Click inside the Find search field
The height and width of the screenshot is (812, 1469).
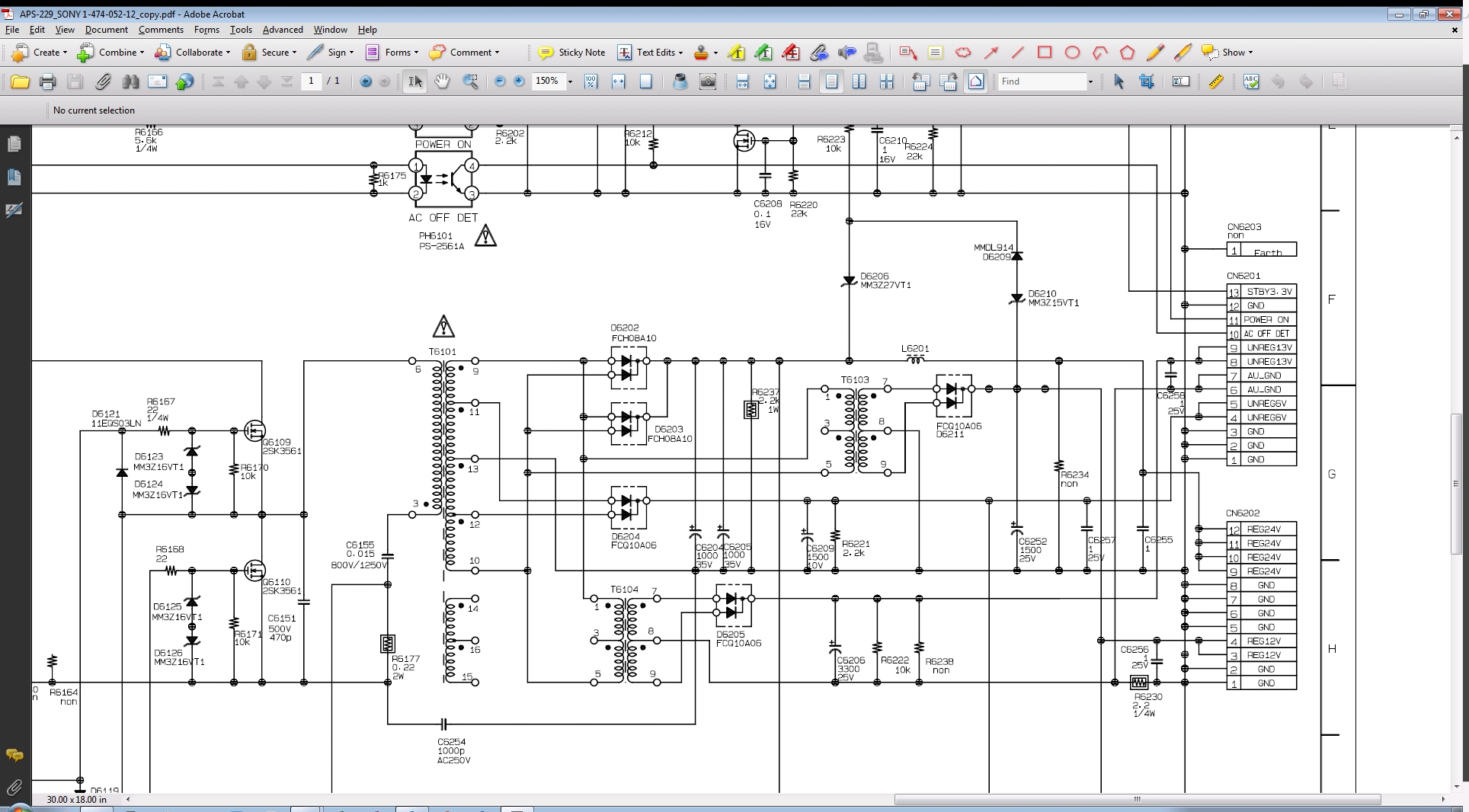(1041, 82)
